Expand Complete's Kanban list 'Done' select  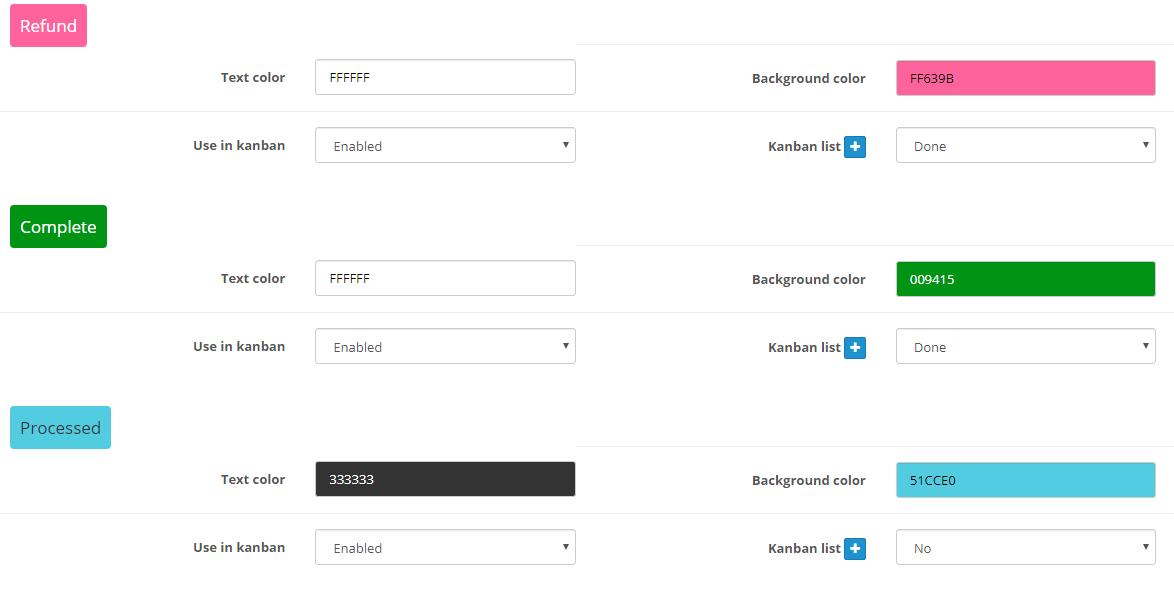tap(1025, 347)
